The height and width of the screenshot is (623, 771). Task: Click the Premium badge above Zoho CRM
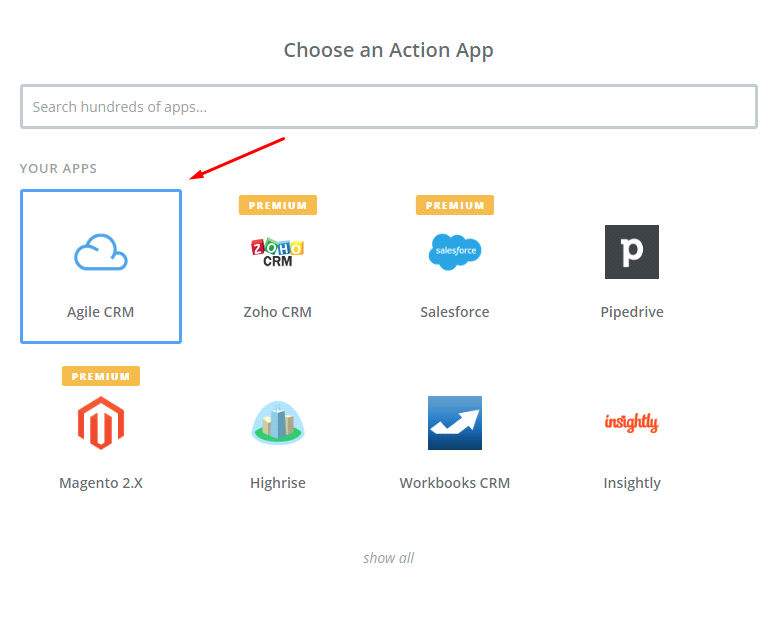[277, 205]
